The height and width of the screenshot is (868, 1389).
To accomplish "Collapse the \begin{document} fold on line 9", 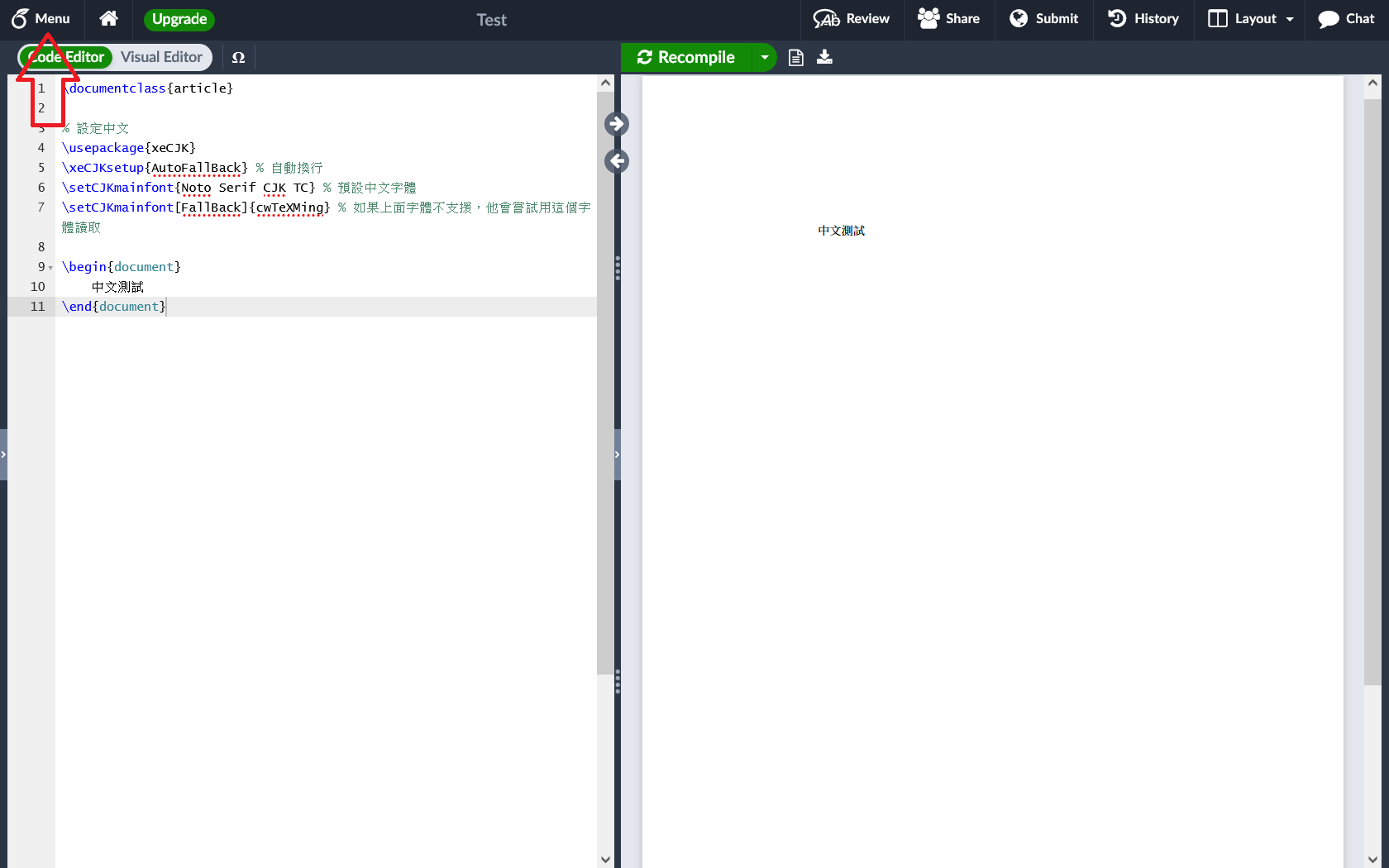I will tap(50, 268).
